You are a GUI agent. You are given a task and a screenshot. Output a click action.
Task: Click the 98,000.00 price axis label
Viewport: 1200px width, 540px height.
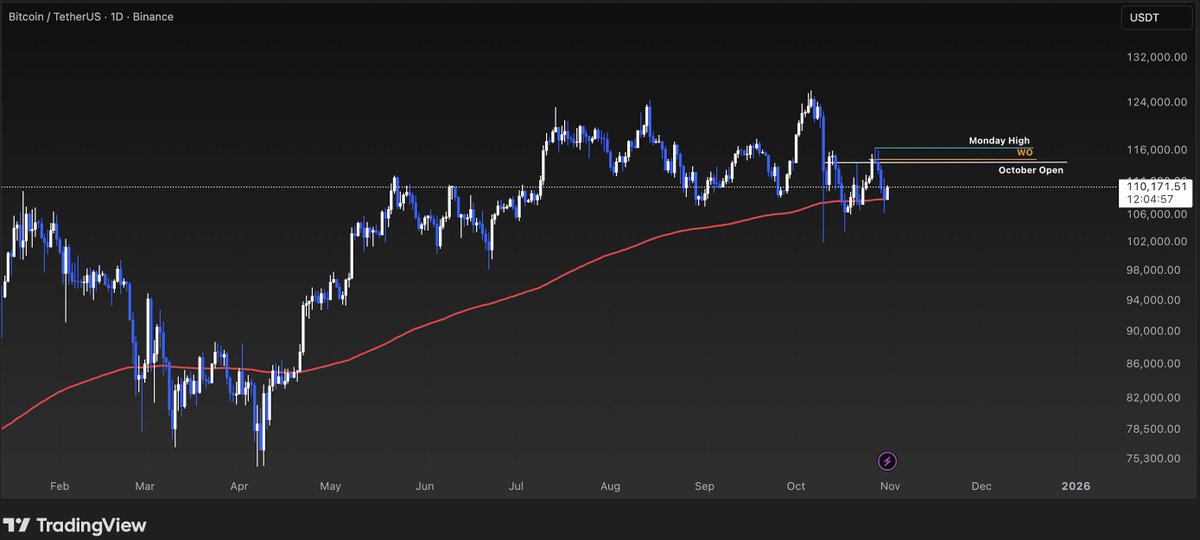point(1156,271)
